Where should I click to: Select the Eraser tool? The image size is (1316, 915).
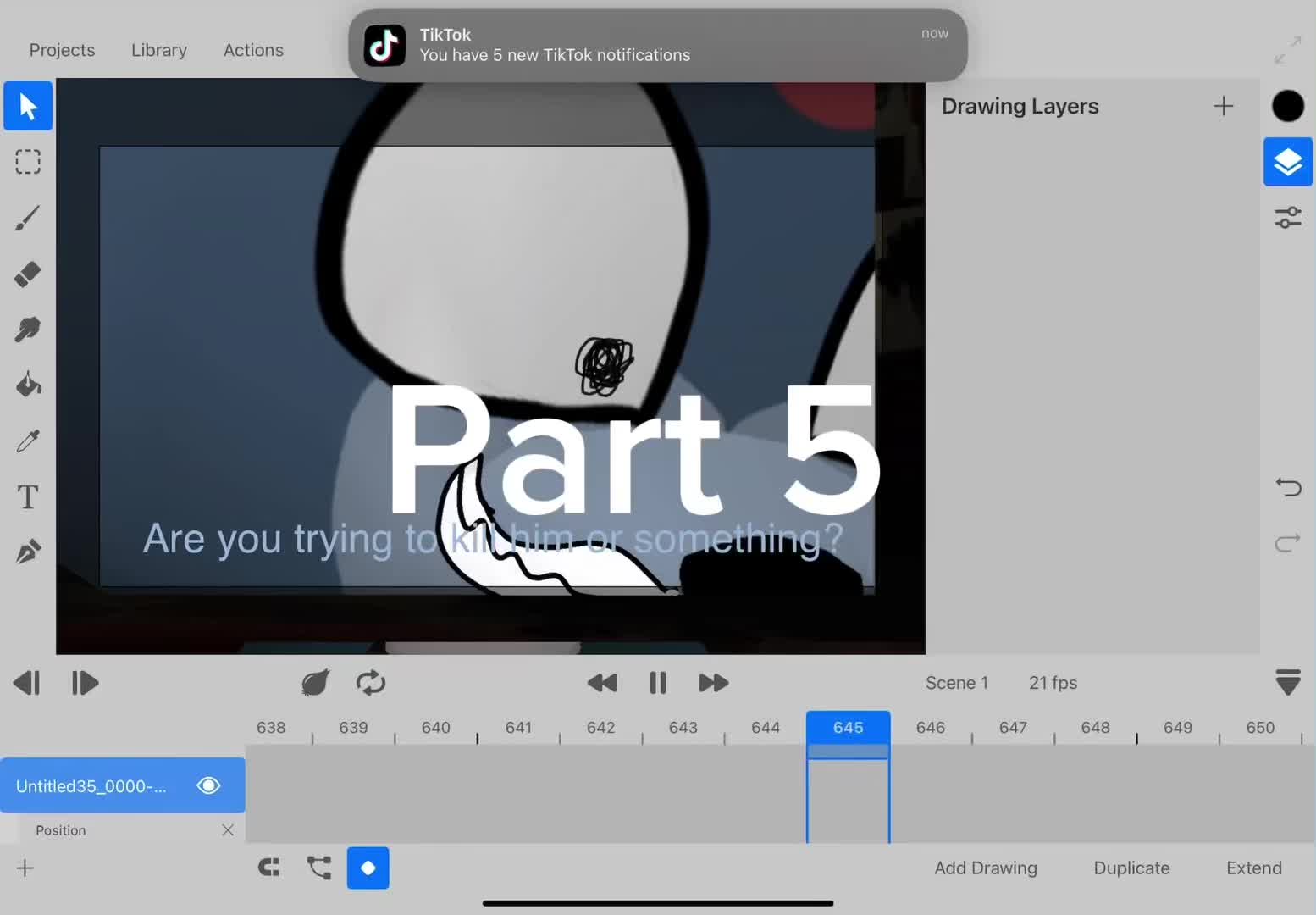(x=28, y=274)
